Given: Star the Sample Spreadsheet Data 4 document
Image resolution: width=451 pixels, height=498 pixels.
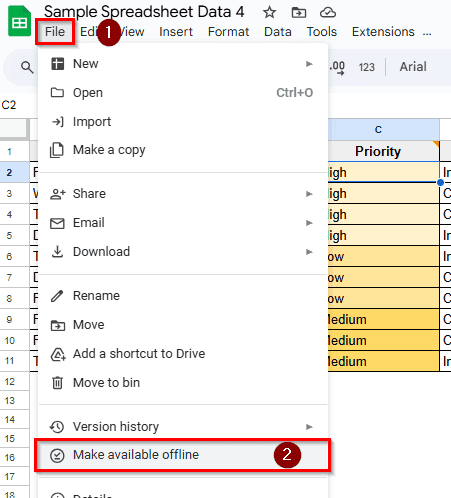Looking at the screenshot, I should click(x=269, y=13).
